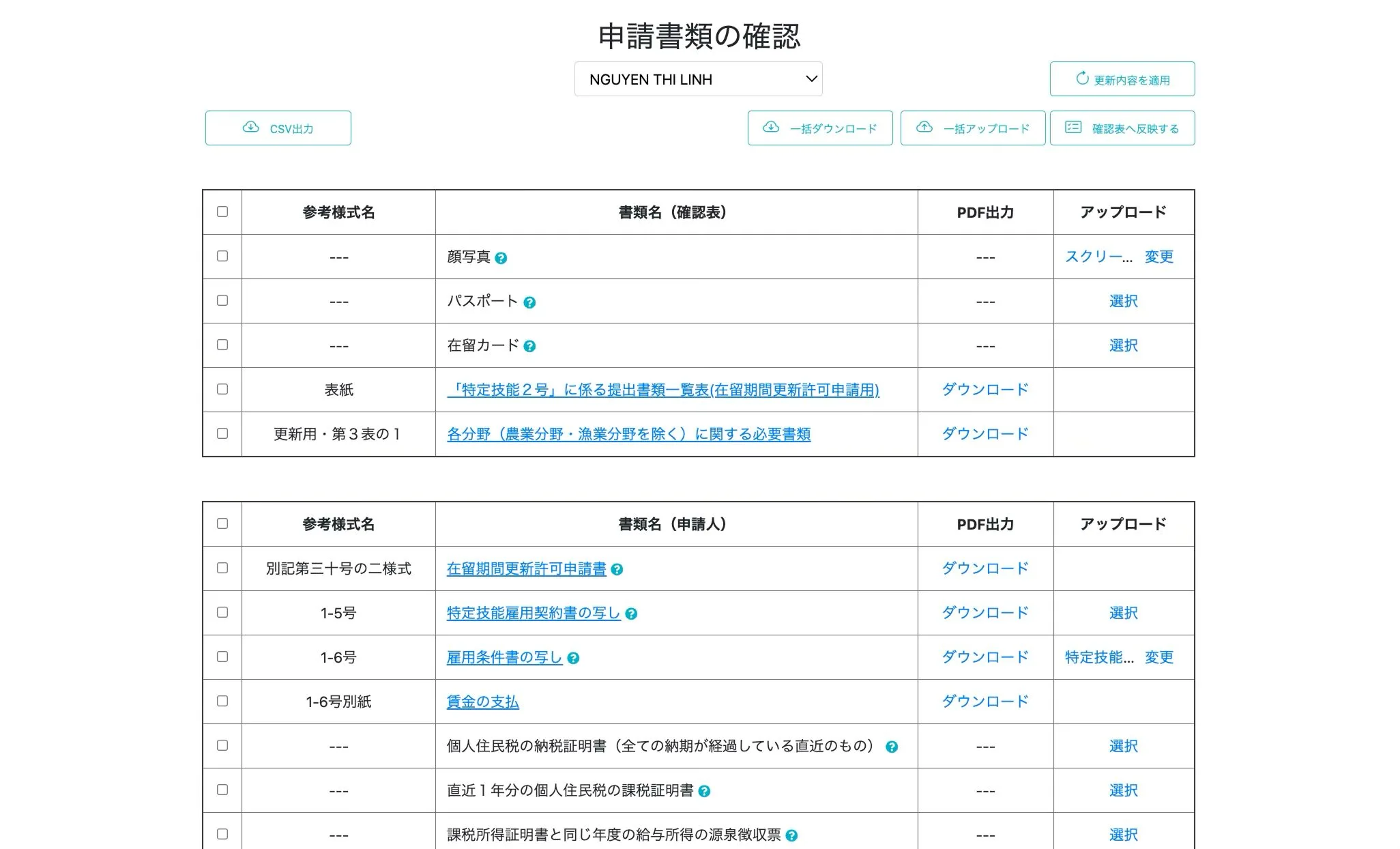Viewport: 1400px width, 849px height.
Task: Open the applicant name dropdown showing NGUYEN THI LINH
Action: point(698,78)
